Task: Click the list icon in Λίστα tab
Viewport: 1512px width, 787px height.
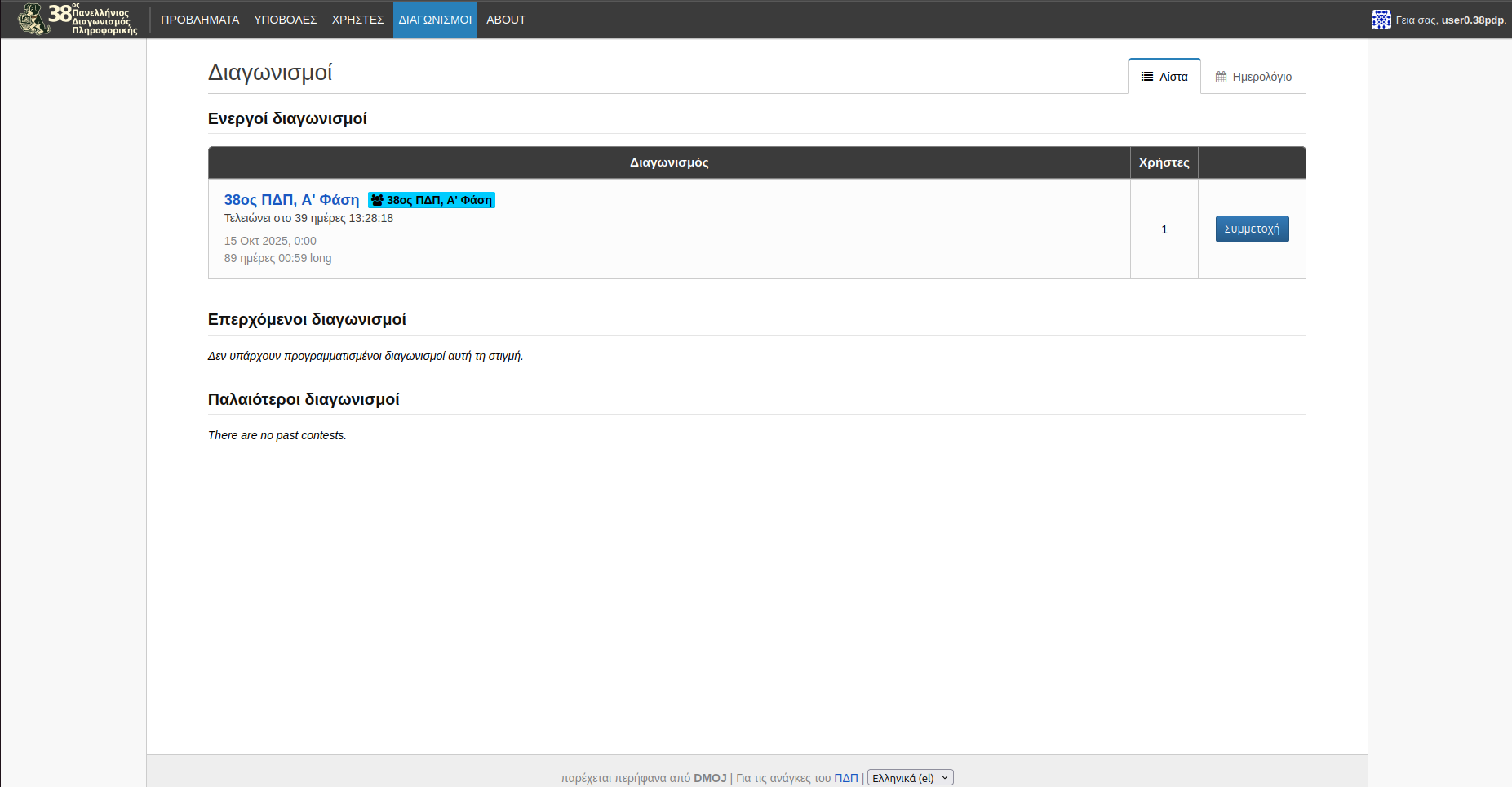Action: (x=1146, y=77)
